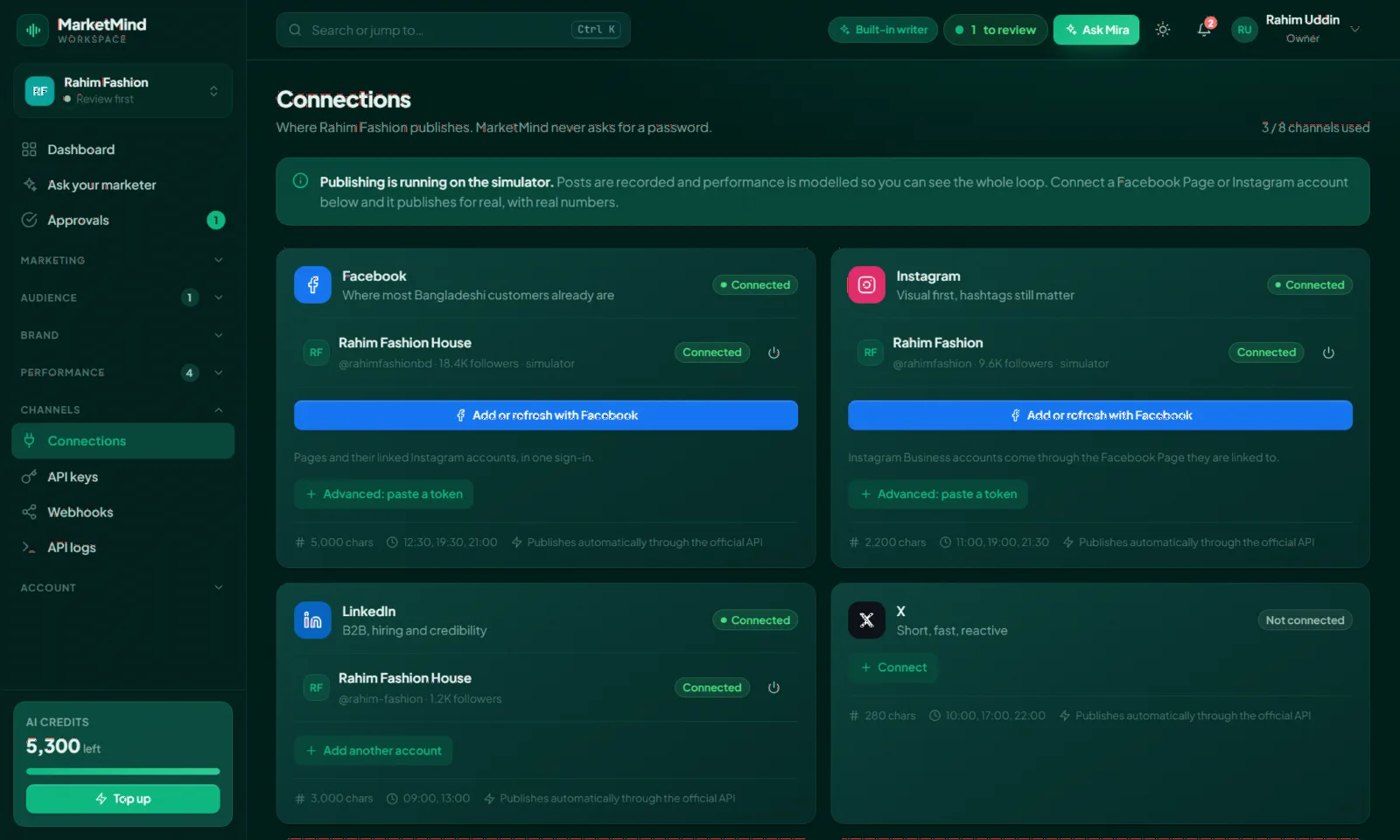This screenshot has height=840, width=1400.
Task: Open the Dashboard page
Action: tap(122, 150)
